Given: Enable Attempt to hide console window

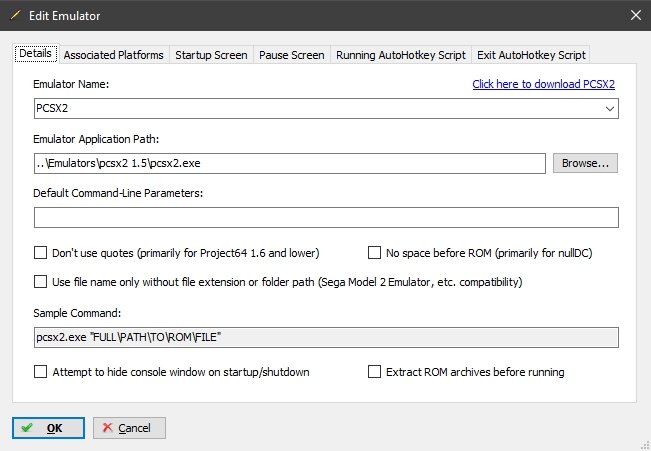Looking at the screenshot, I should pos(40,372).
